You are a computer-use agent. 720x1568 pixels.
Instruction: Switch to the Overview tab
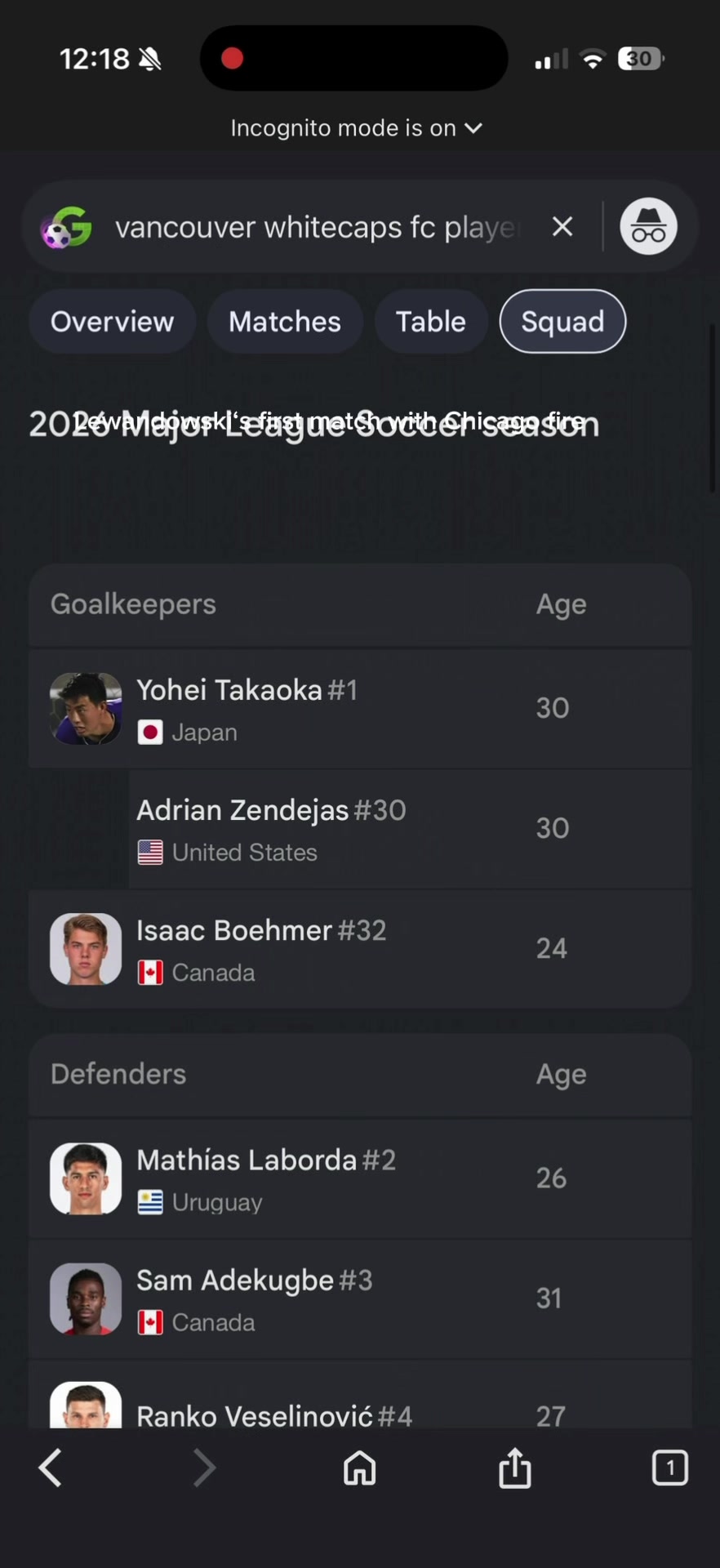113,321
